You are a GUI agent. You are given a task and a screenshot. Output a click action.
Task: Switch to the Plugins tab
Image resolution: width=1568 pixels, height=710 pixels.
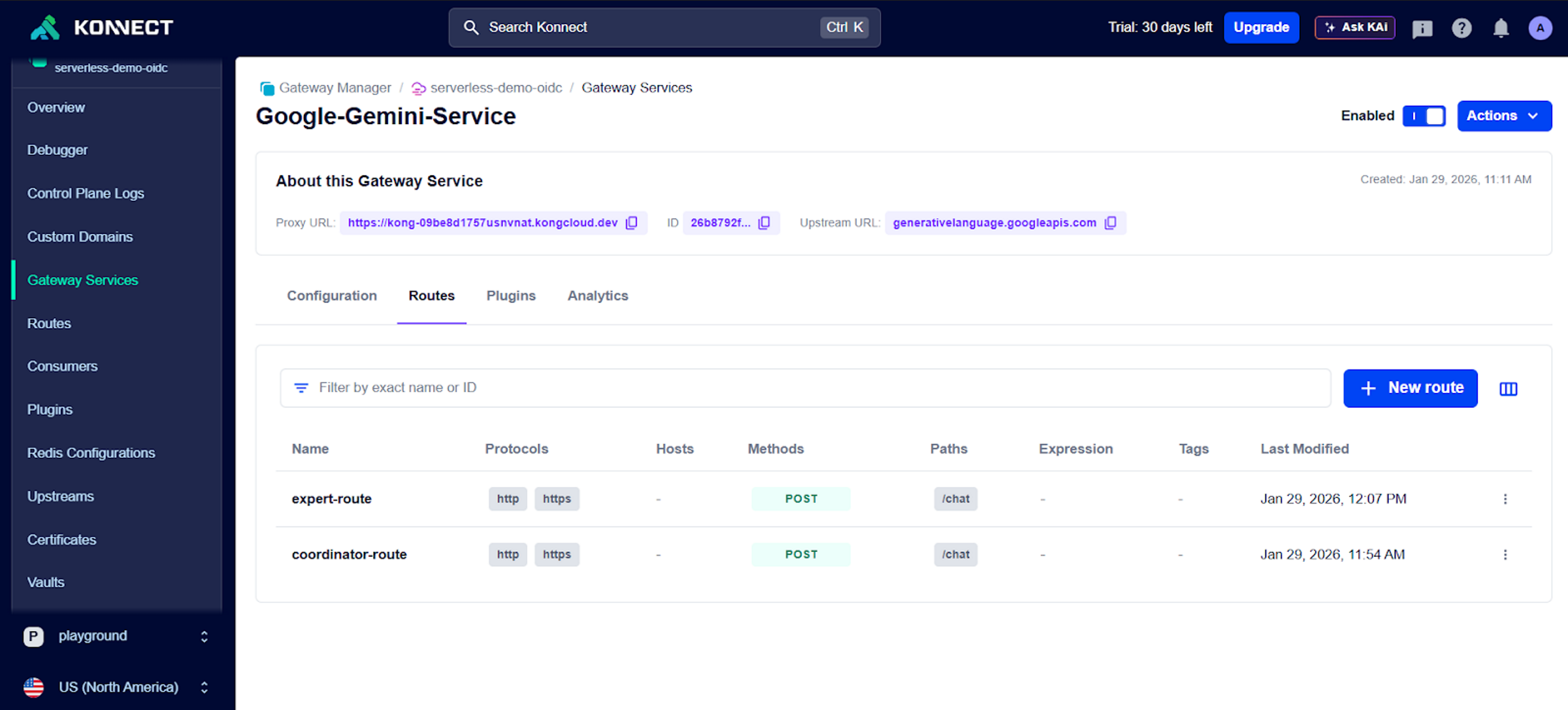(x=510, y=296)
